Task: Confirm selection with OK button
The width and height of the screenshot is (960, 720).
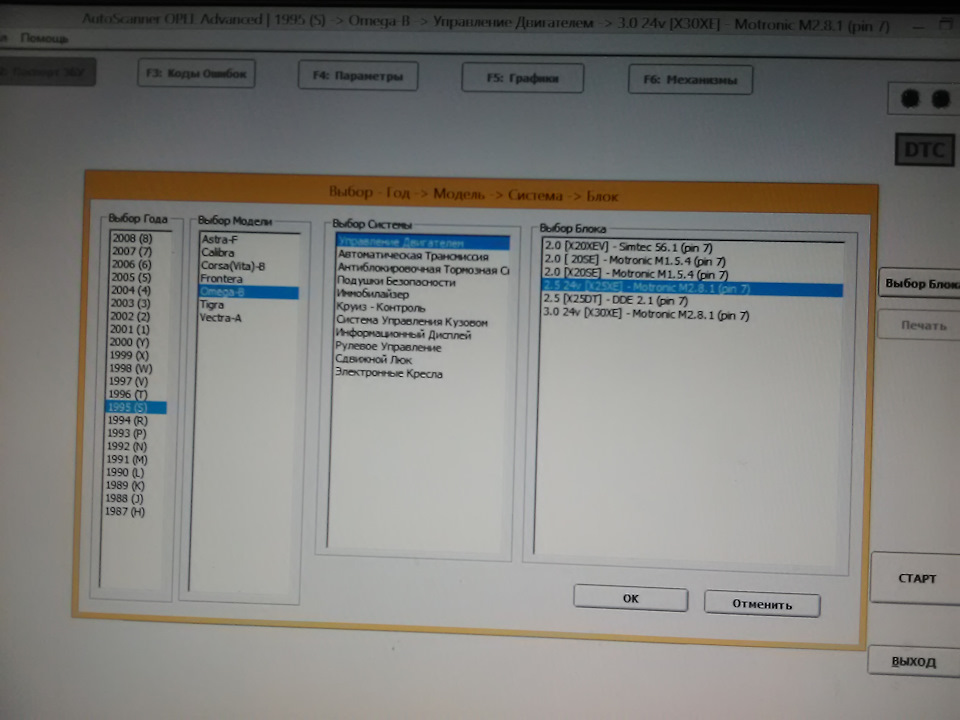Action: click(x=630, y=598)
